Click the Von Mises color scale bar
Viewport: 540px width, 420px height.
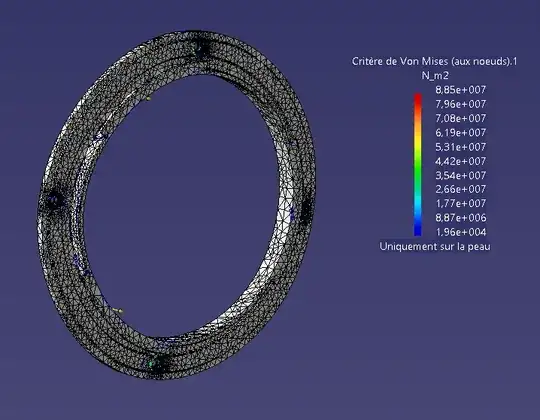coord(418,165)
